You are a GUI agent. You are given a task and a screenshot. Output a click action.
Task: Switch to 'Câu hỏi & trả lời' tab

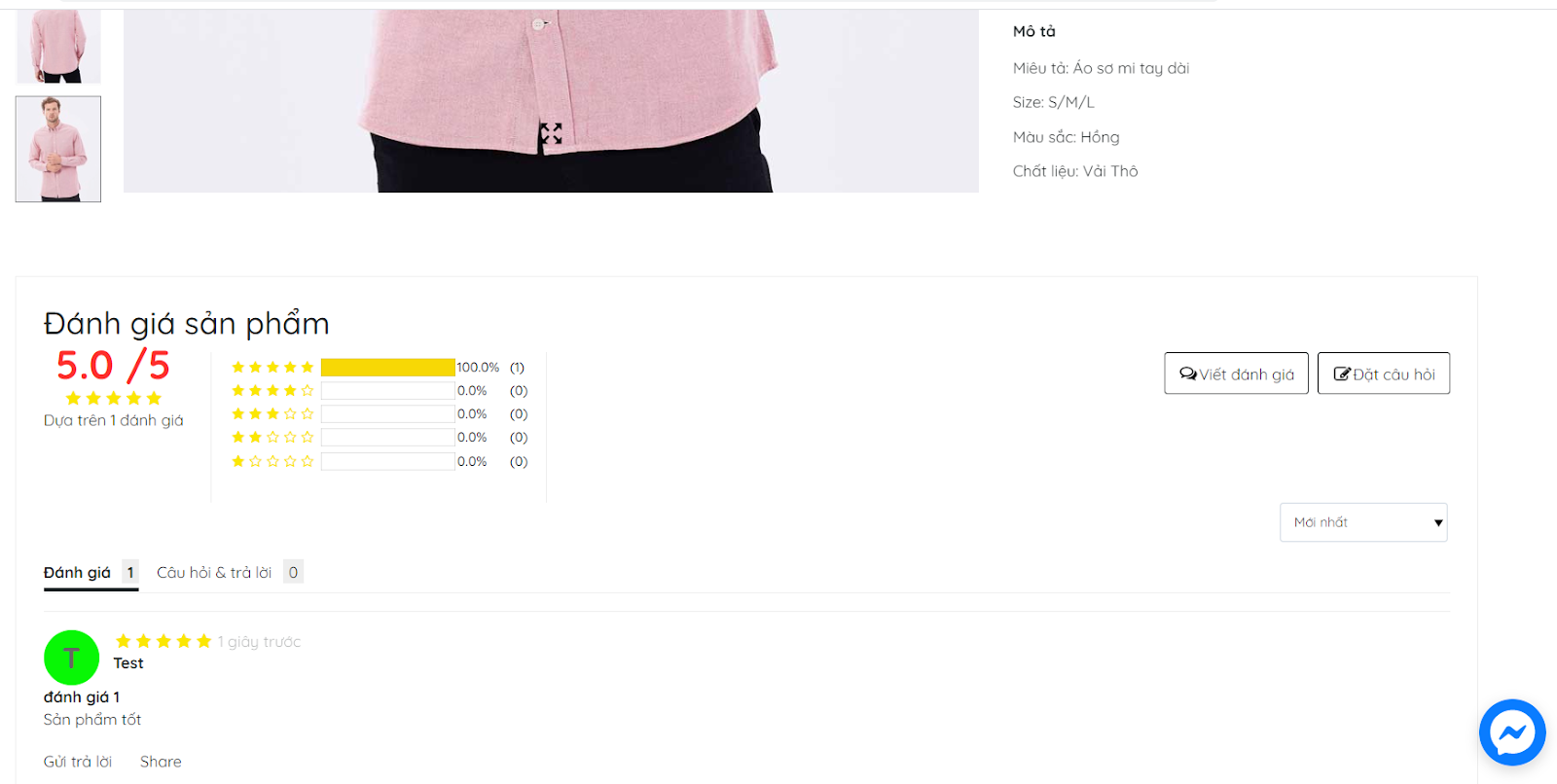pyautogui.click(x=214, y=572)
